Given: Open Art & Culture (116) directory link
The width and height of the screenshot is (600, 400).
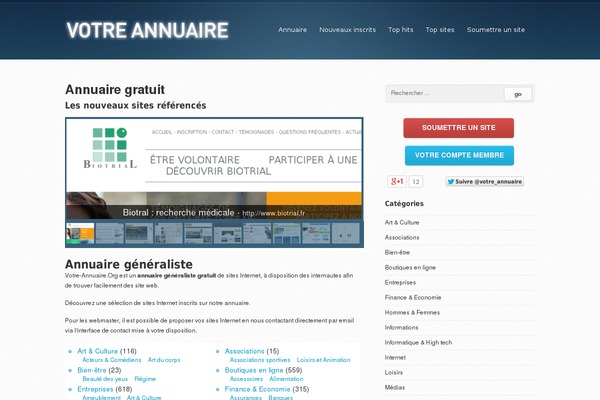Looking at the screenshot, I should coord(98,351).
